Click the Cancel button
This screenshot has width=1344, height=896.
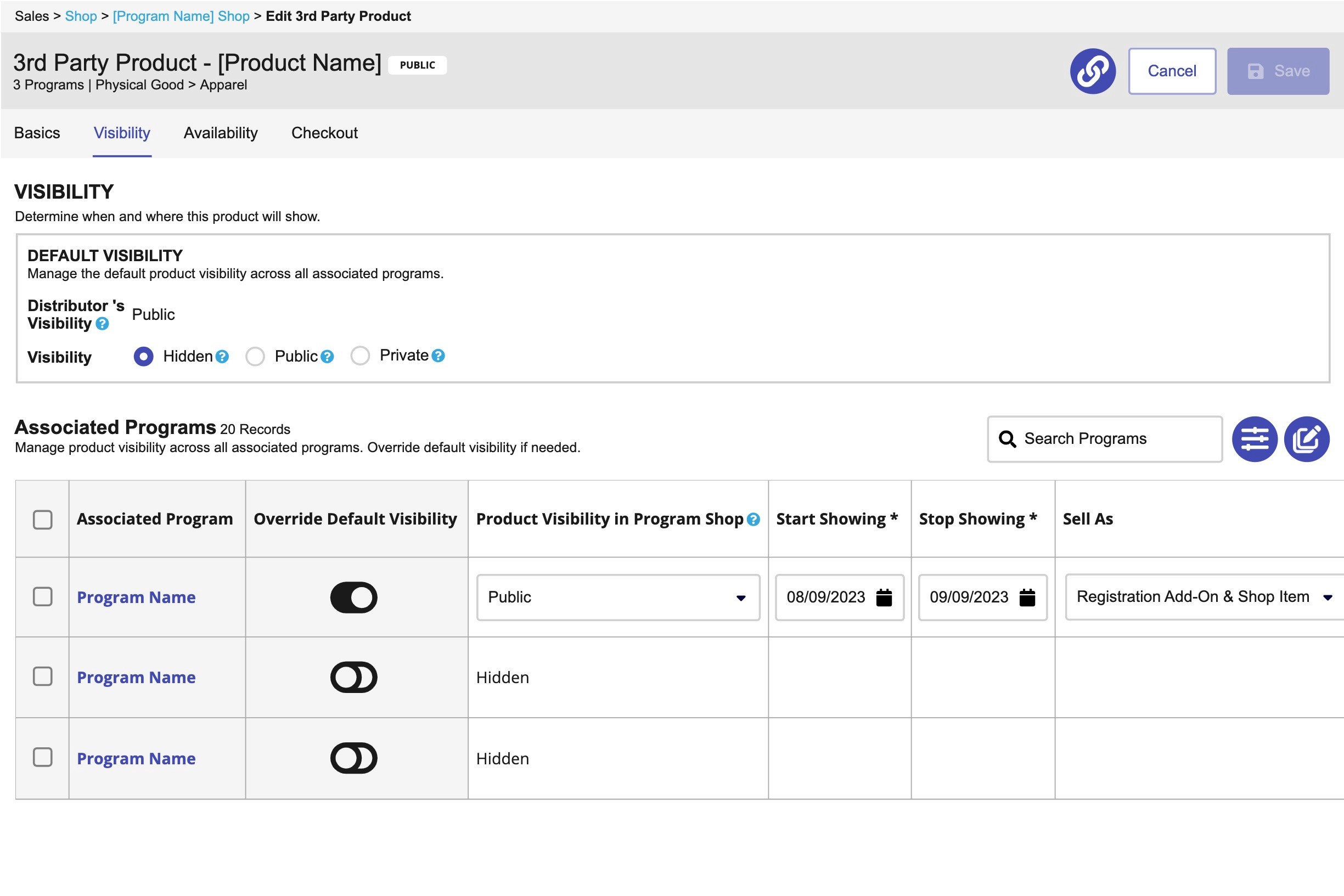pos(1172,71)
